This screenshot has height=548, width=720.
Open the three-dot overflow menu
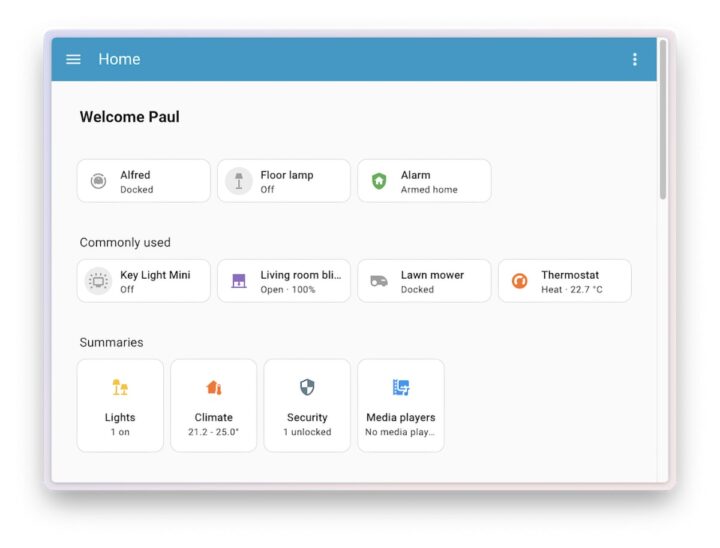pyautogui.click(x=634, y=59)
